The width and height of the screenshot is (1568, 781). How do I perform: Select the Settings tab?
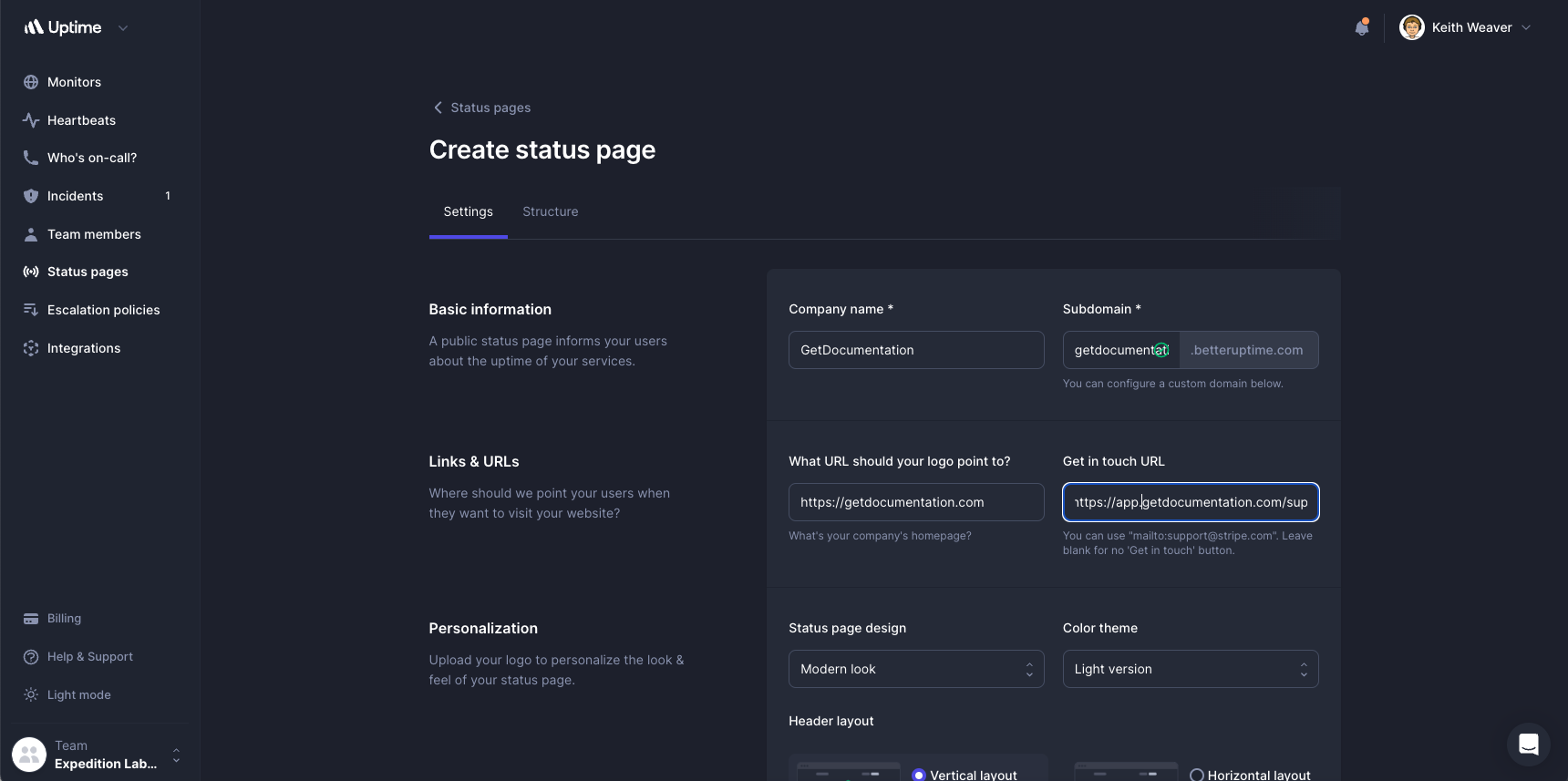point(468,211)
